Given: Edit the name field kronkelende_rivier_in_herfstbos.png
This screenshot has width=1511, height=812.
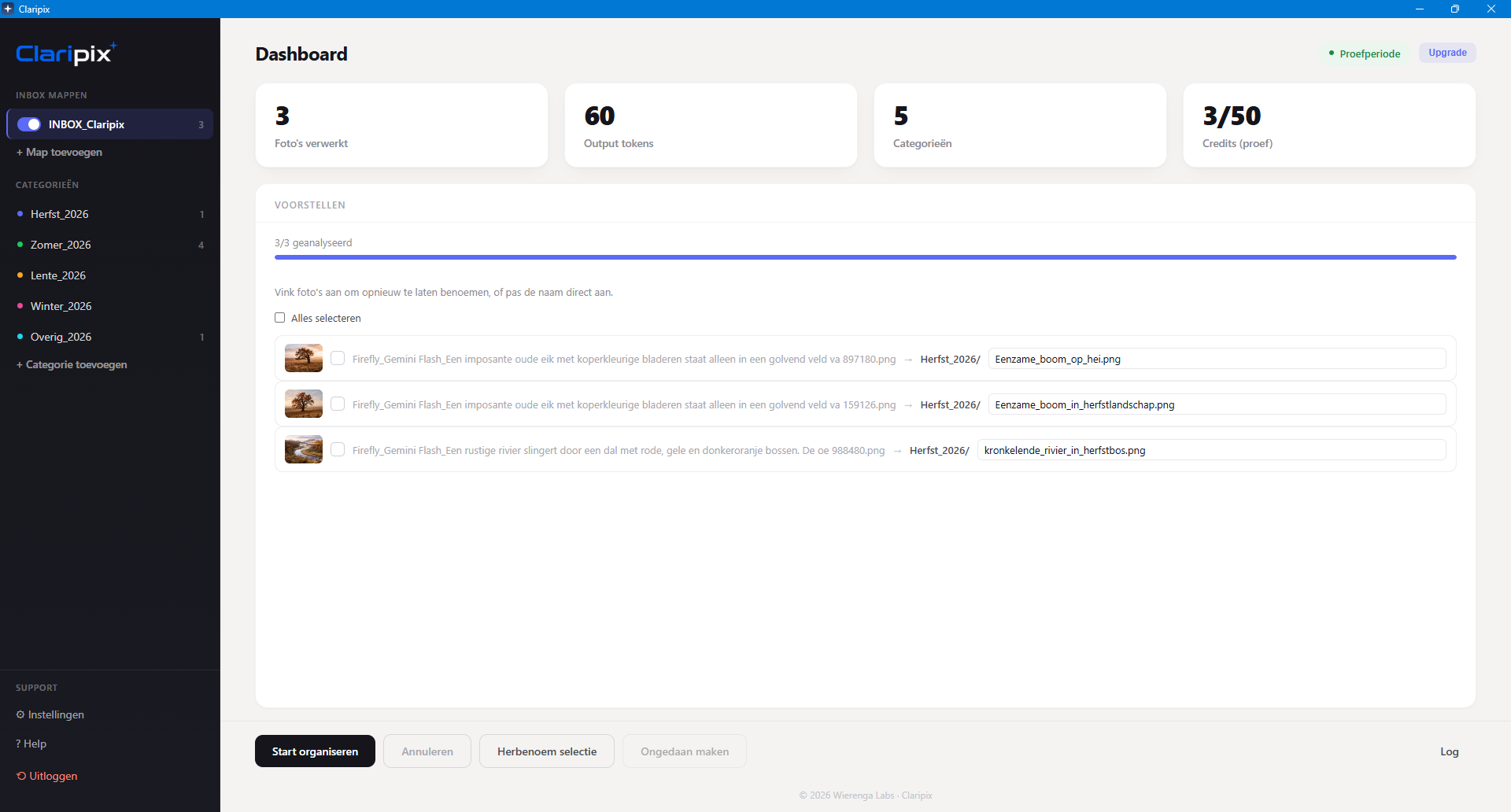Looking at the screenshot, I should pos(1211,450).
